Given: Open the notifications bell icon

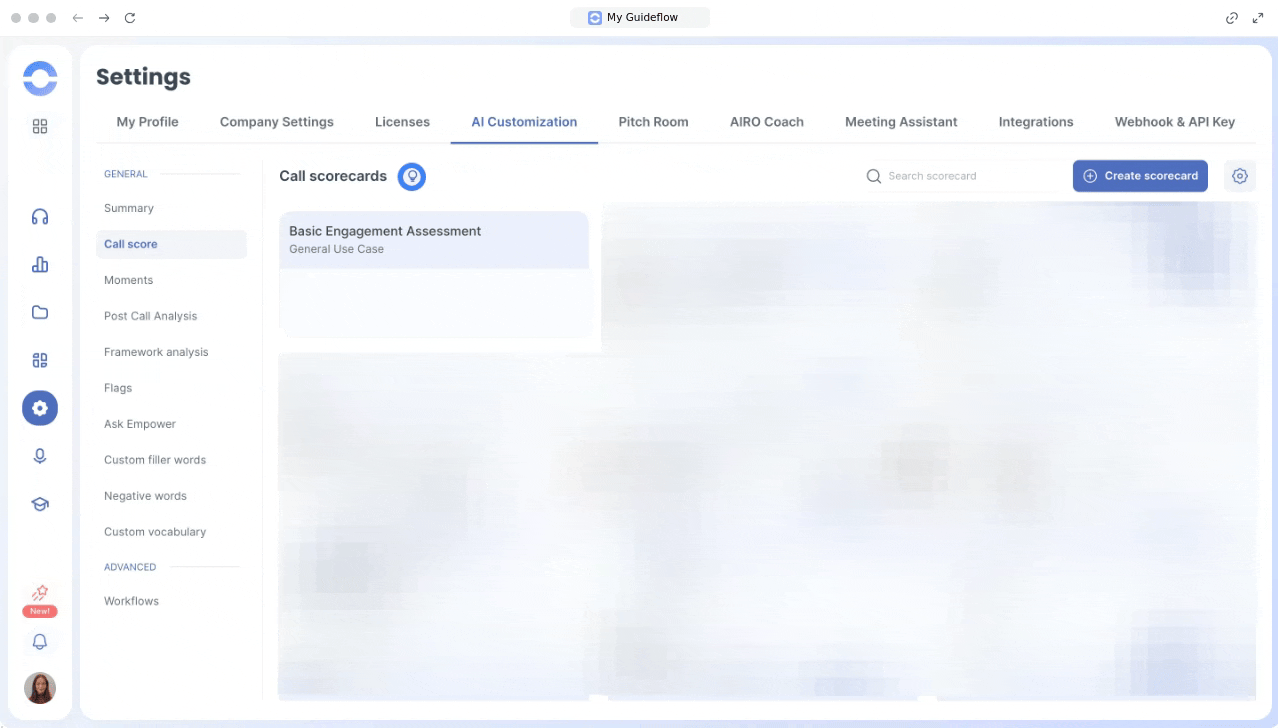Looking at the screenshot, I should point(40,642).
